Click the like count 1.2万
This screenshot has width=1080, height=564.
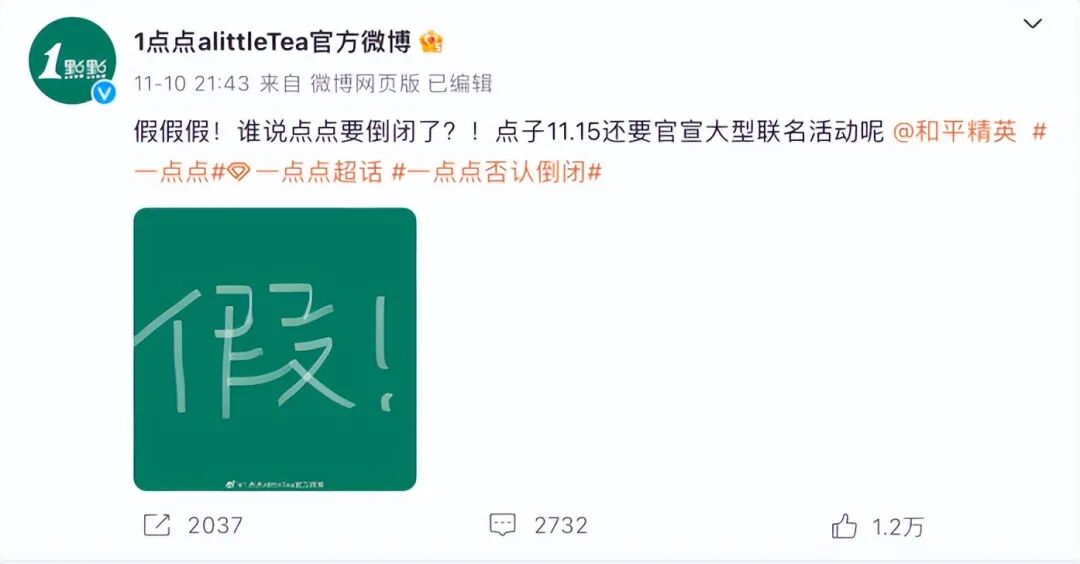tap(897, 528)
